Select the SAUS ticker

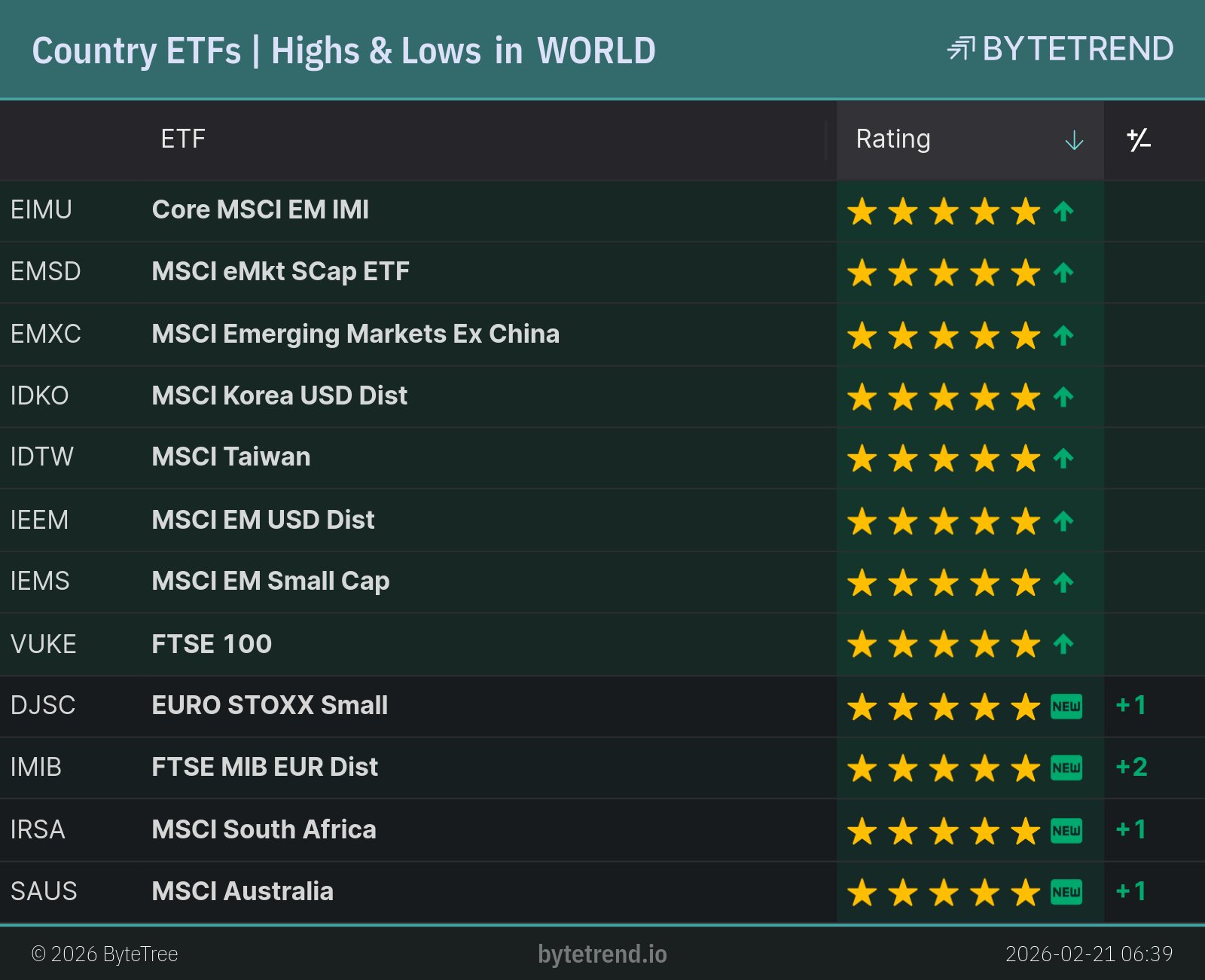tap(44, 891)
